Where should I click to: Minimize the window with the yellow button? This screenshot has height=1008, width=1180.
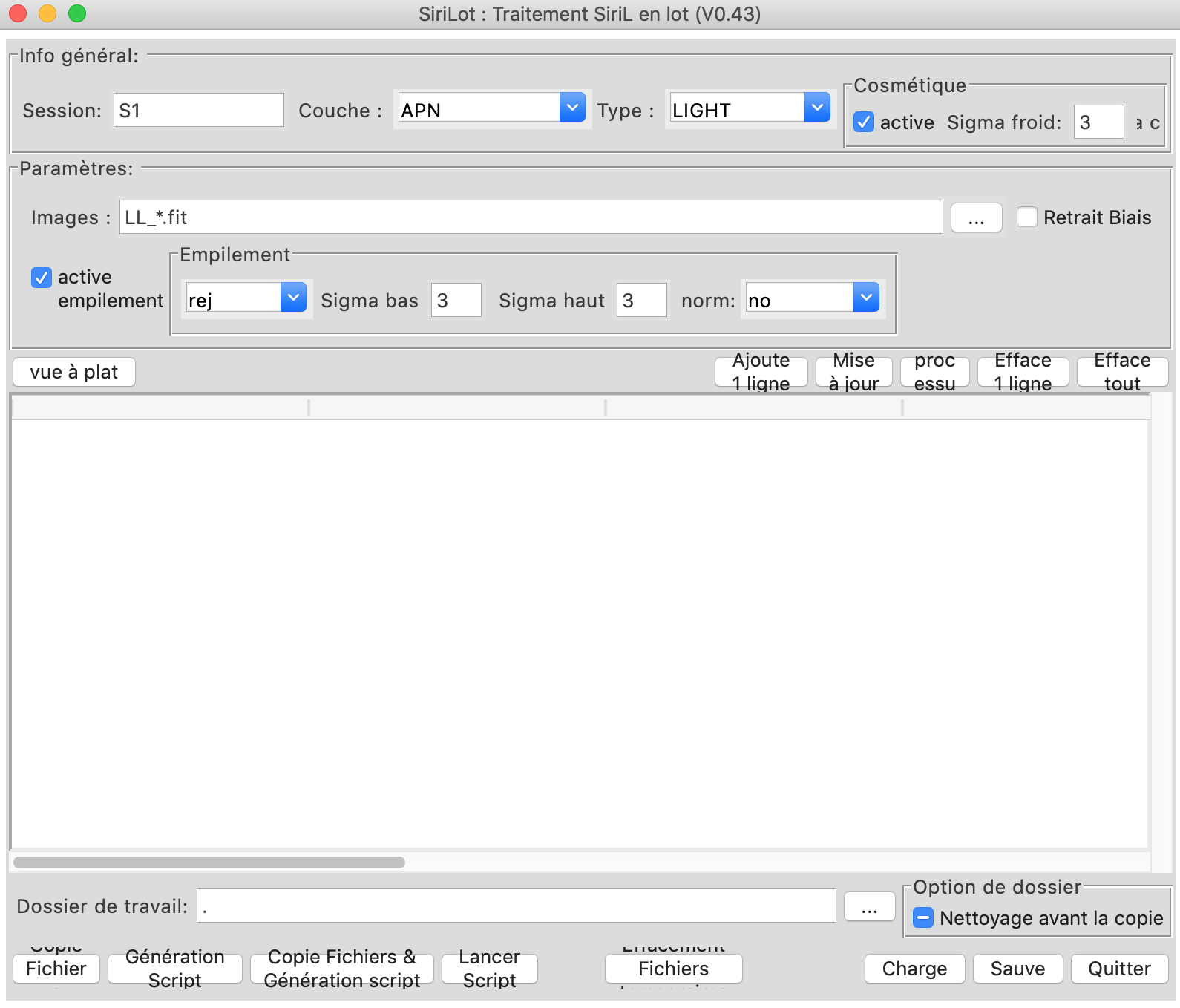(x=47, y=13)
